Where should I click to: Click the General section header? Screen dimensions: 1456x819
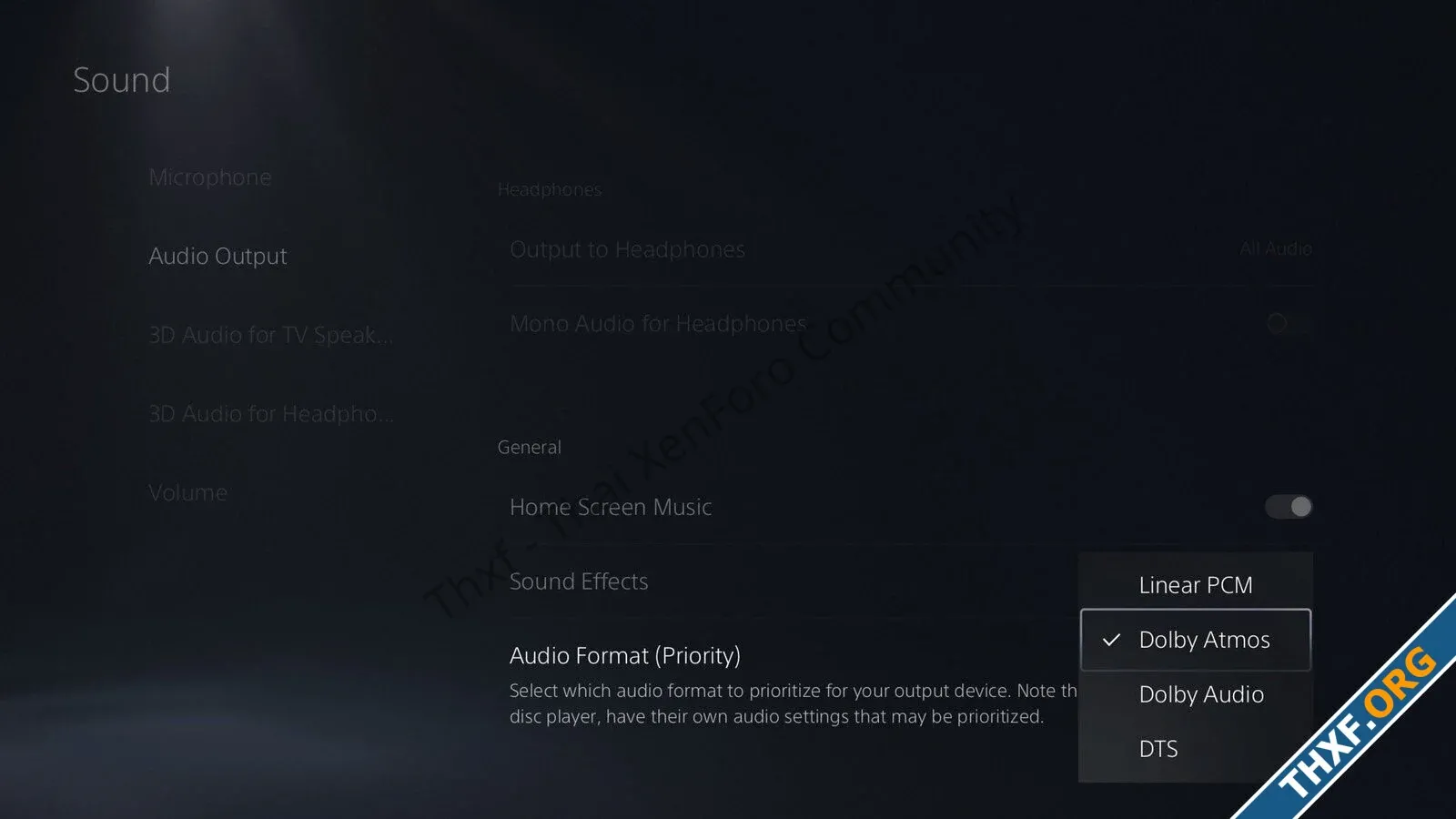coord(529,447)
